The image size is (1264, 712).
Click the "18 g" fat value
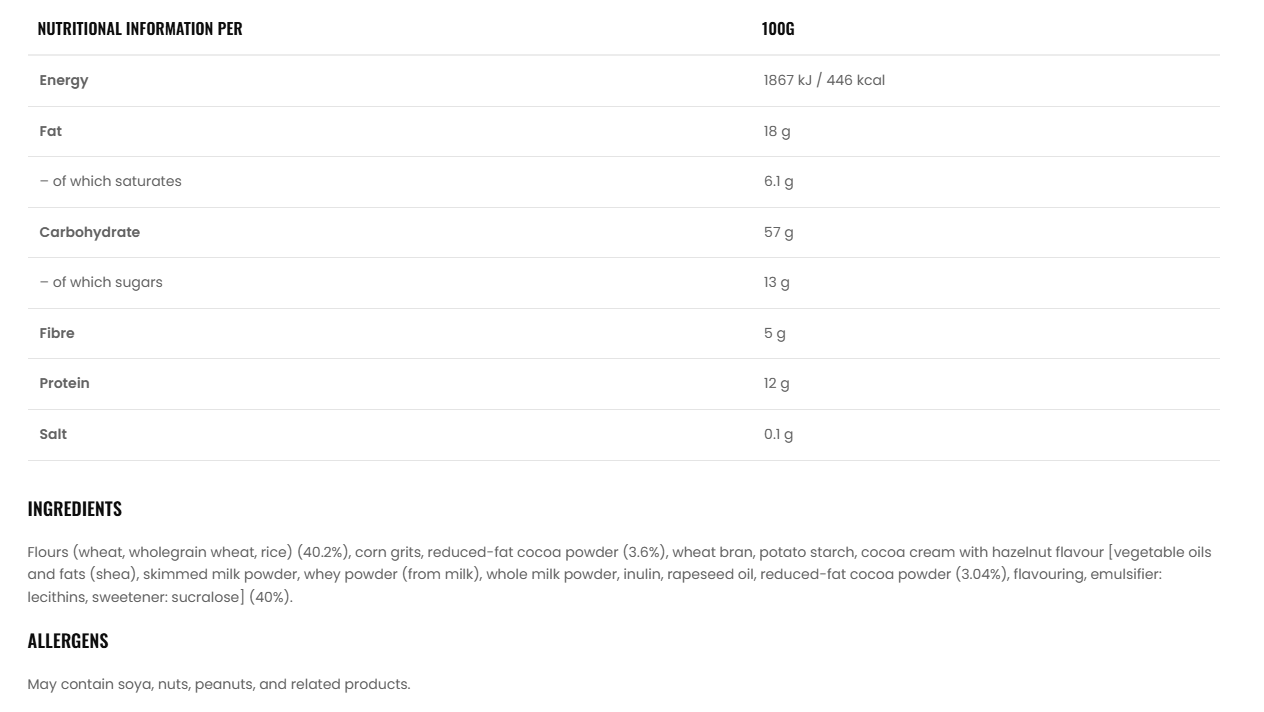pyautogui.click(x=777, y=131)
